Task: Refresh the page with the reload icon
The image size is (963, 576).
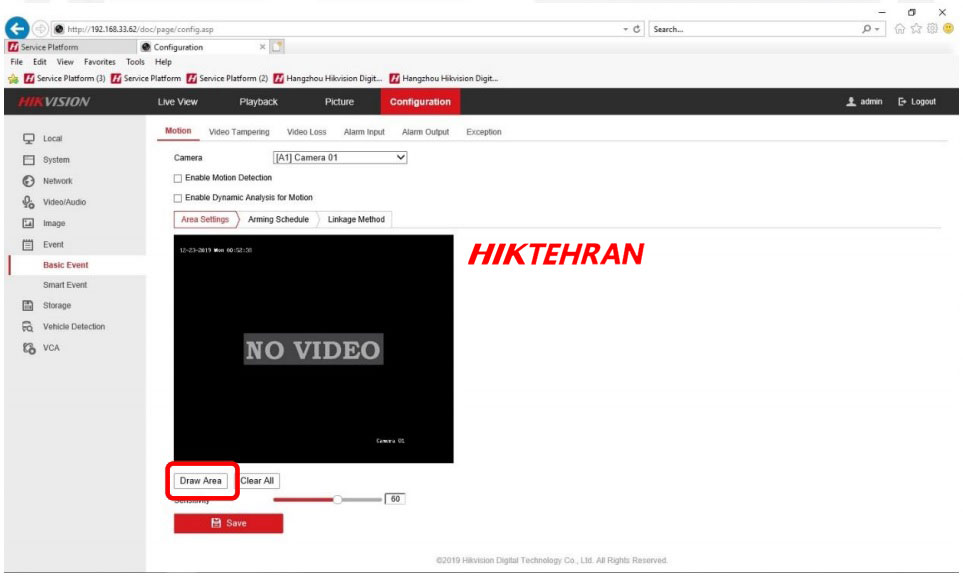Action: click(637, 29)
